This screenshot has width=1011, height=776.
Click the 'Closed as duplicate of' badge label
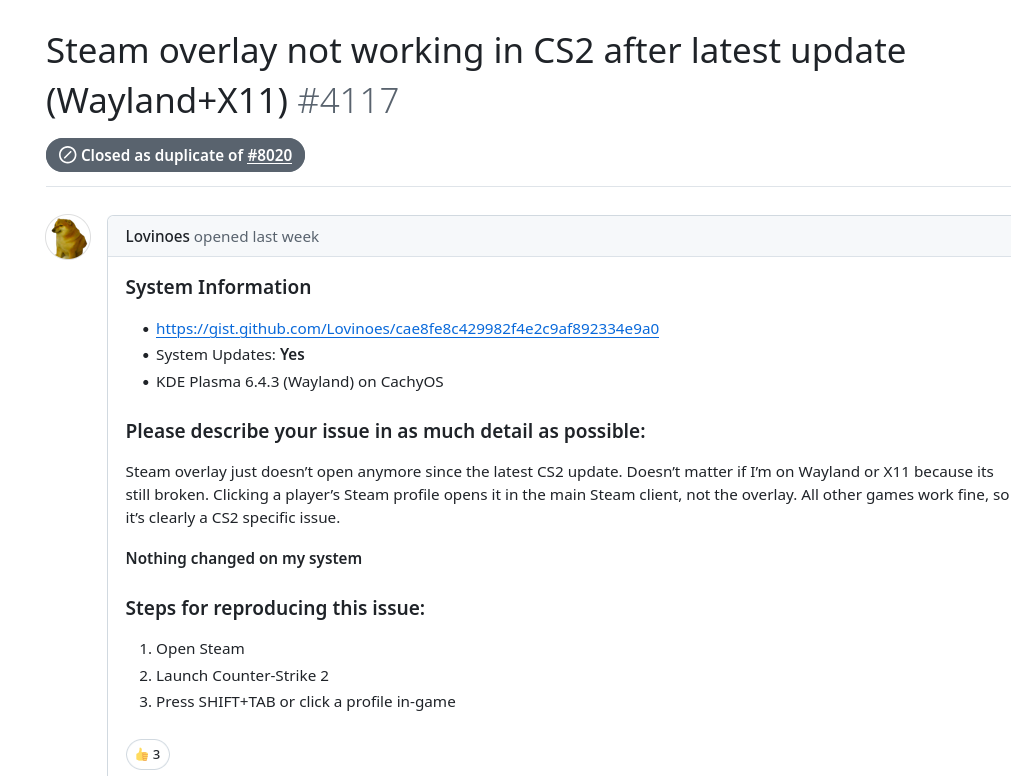(x=162, y=155)
